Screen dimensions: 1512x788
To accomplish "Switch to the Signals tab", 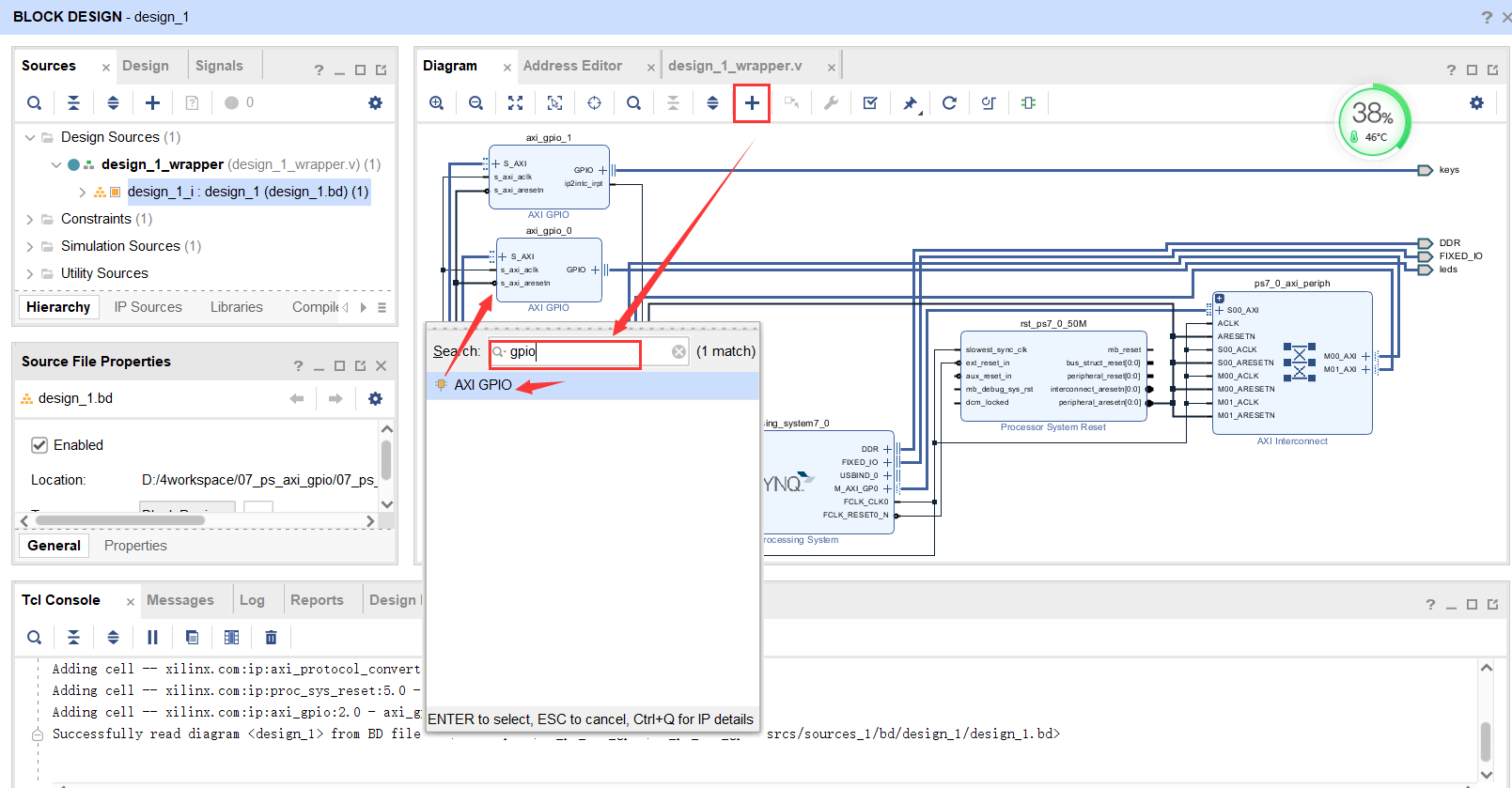I will pyautogui.click(x=219, y=66).
